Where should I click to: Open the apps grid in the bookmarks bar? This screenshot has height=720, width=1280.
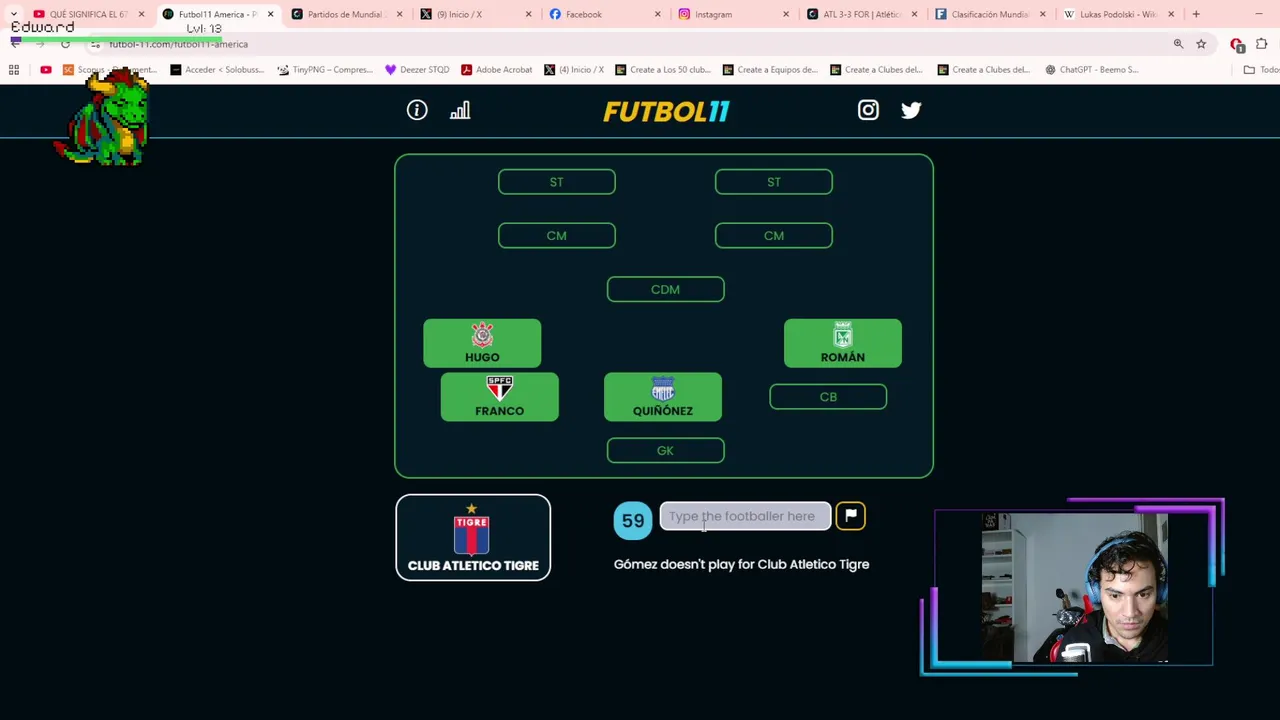coord(14,70)
